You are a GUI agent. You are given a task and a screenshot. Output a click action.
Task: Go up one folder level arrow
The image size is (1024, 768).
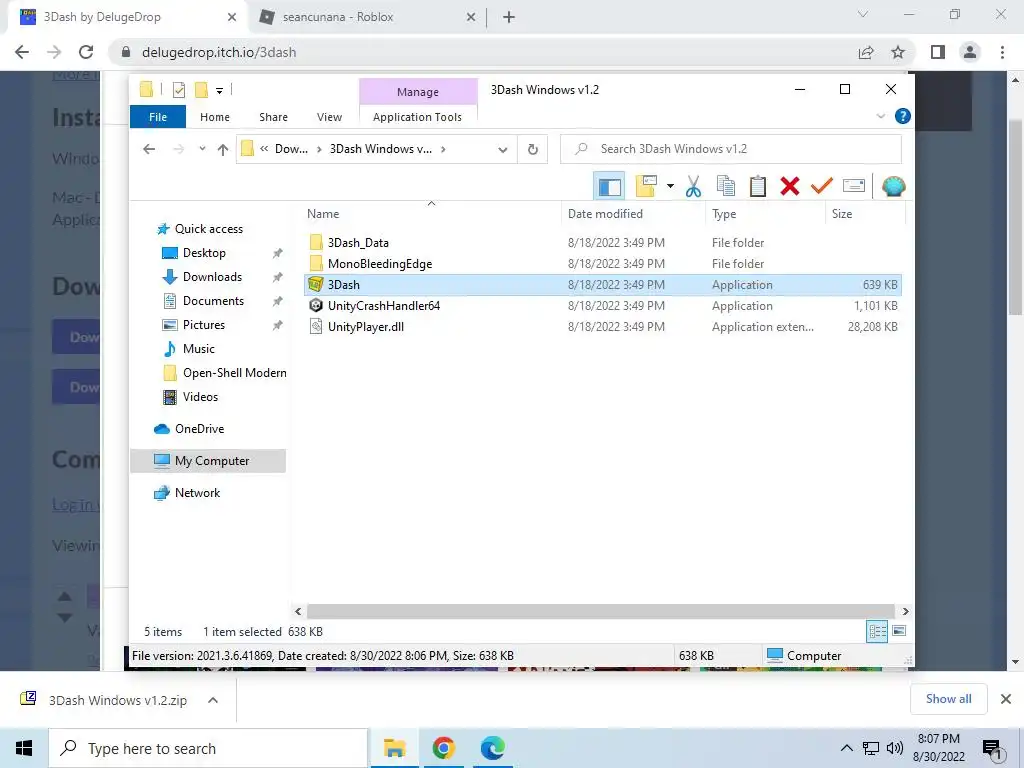point(223,149)
